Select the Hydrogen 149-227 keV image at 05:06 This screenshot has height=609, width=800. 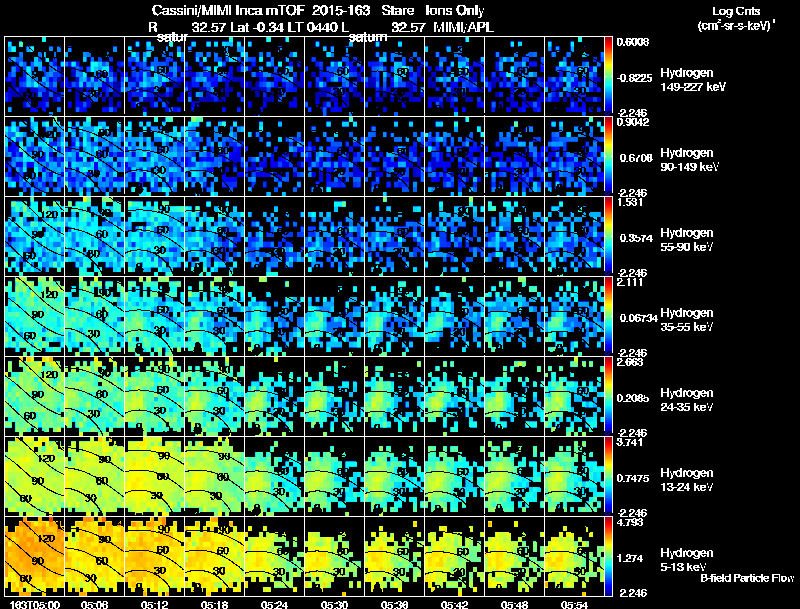coord(94,76)
